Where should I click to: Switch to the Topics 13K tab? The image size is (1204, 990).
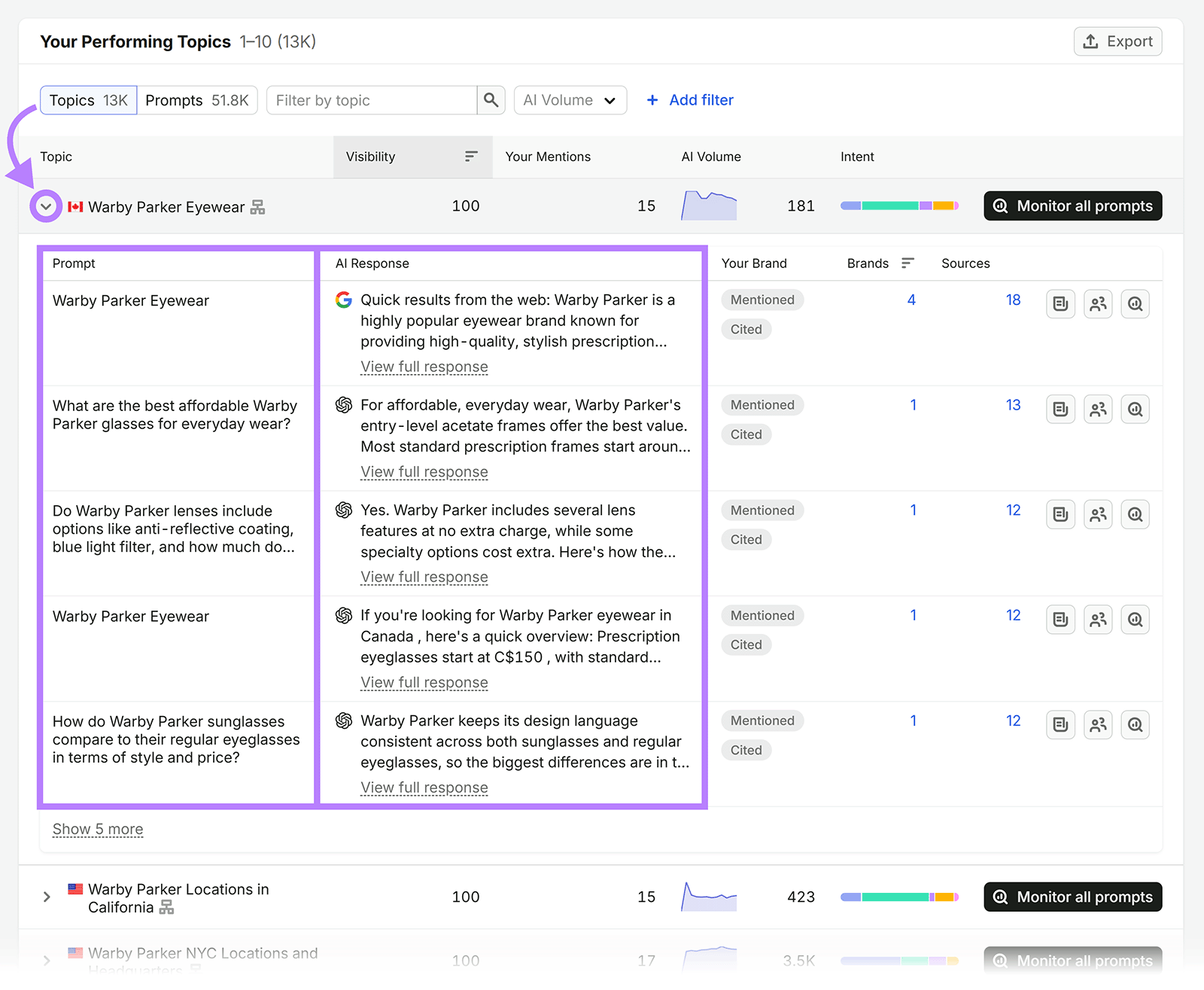click(x=89, y=100)
